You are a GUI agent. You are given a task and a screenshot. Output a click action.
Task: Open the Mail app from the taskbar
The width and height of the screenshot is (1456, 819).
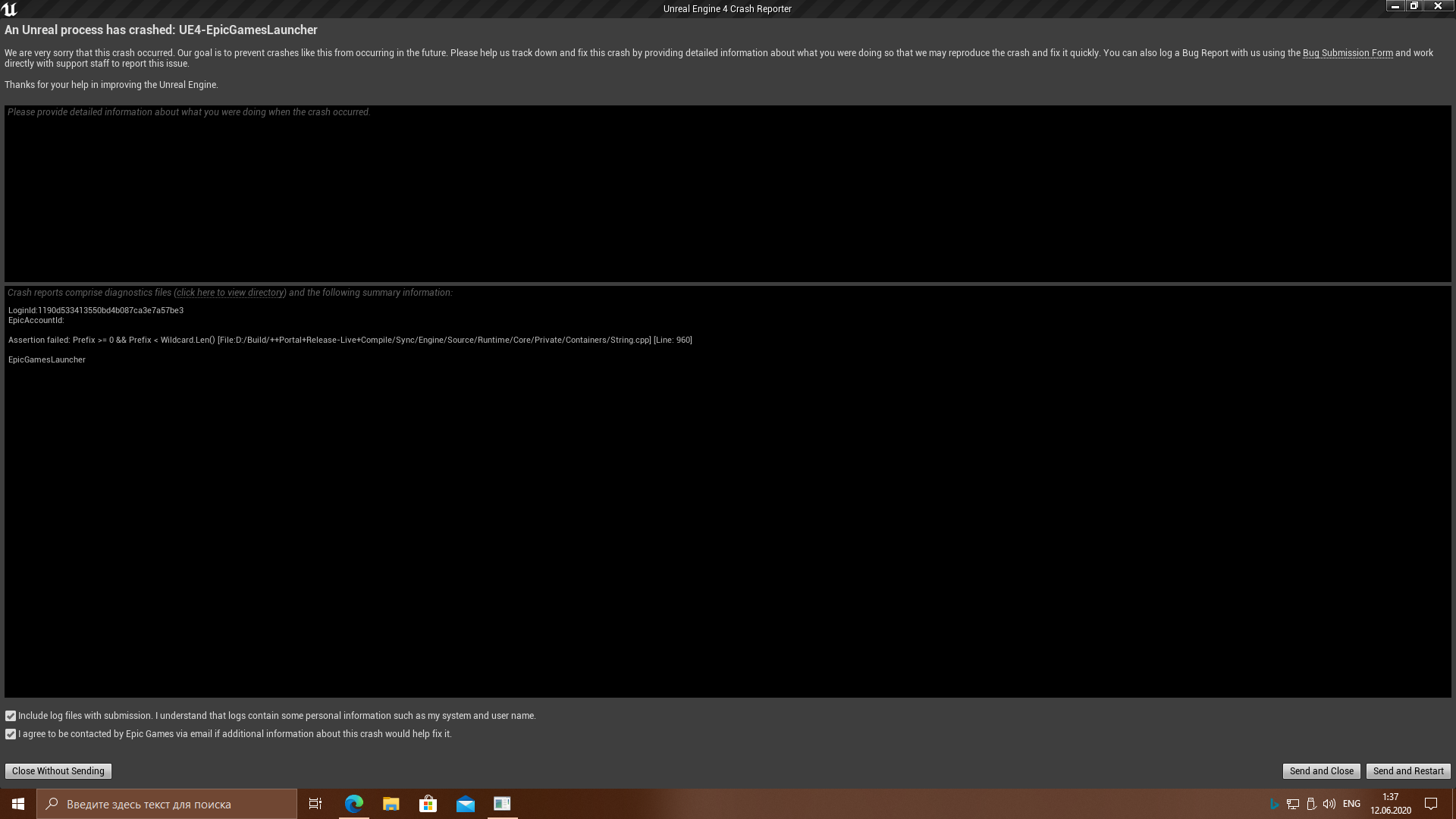466,804
